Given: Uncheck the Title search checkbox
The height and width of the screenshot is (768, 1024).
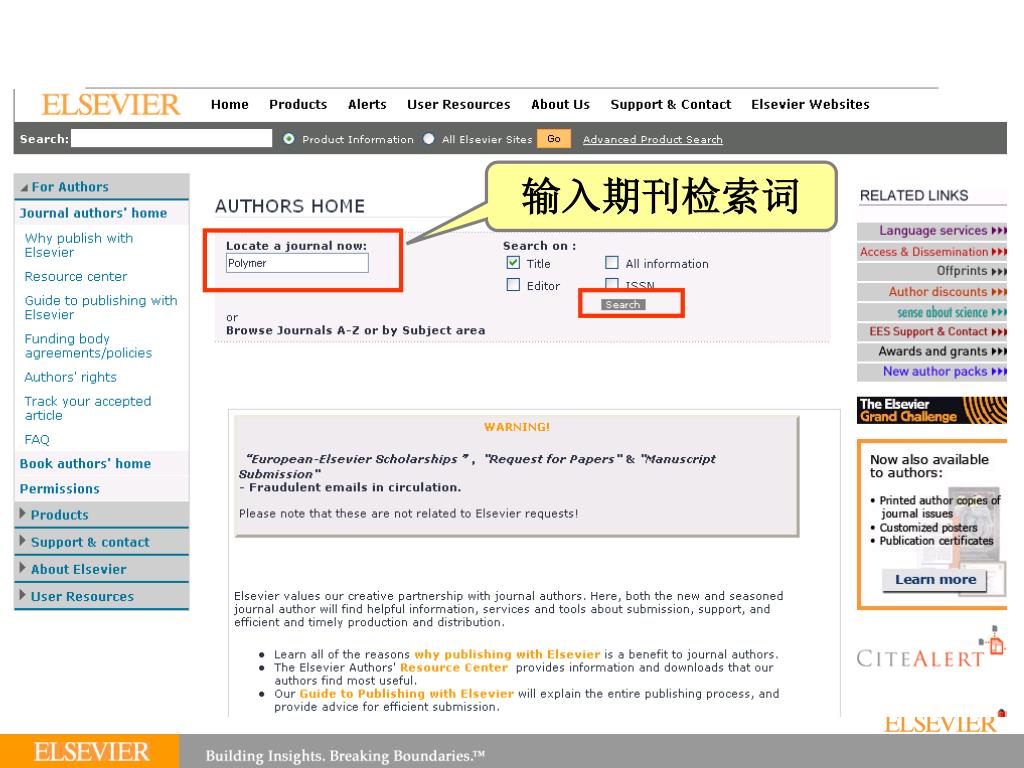Looking at the screenshot, I should pyautogui.click(x=513, y=263).
